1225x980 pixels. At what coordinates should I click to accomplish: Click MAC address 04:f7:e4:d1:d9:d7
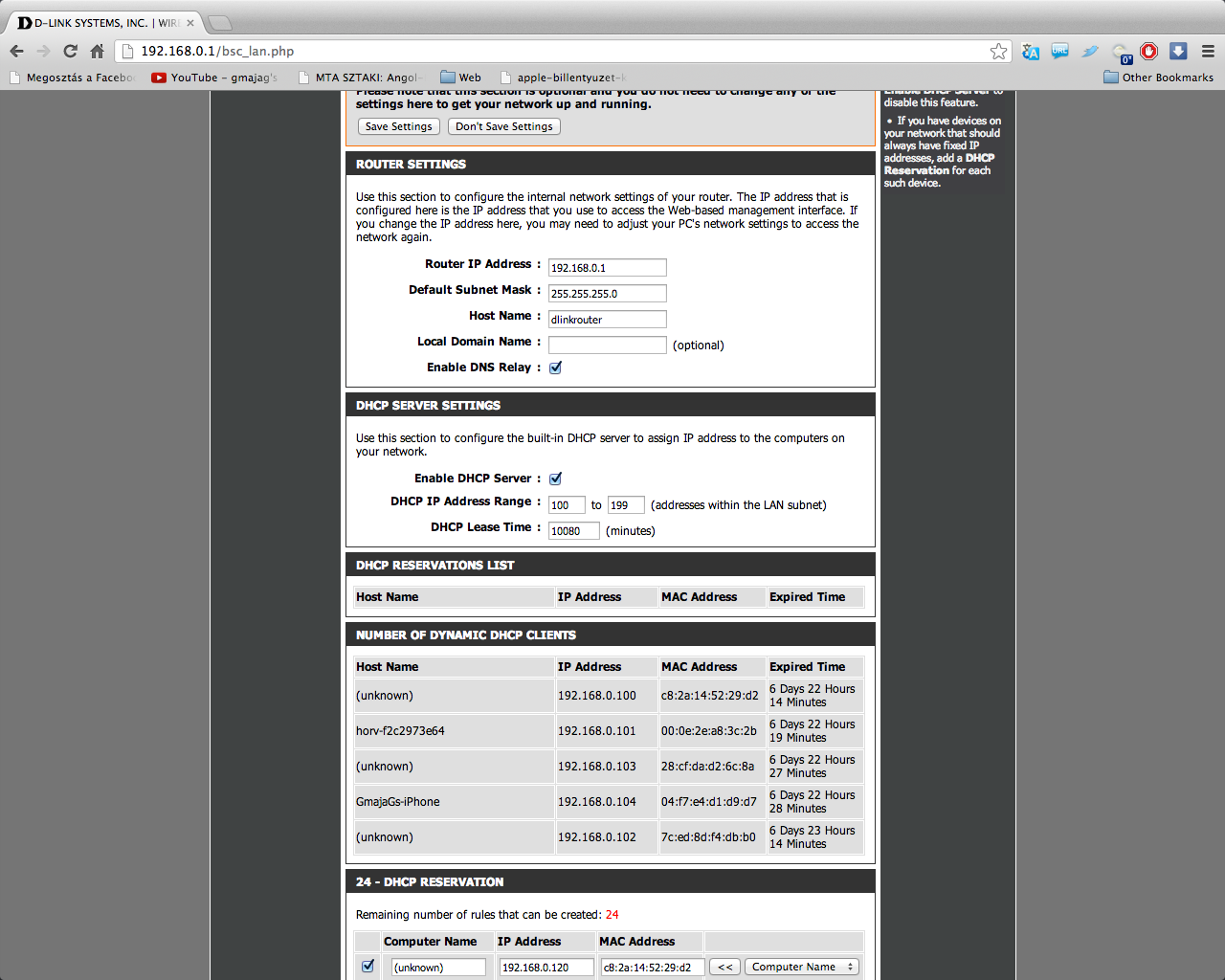click(709, 802)
